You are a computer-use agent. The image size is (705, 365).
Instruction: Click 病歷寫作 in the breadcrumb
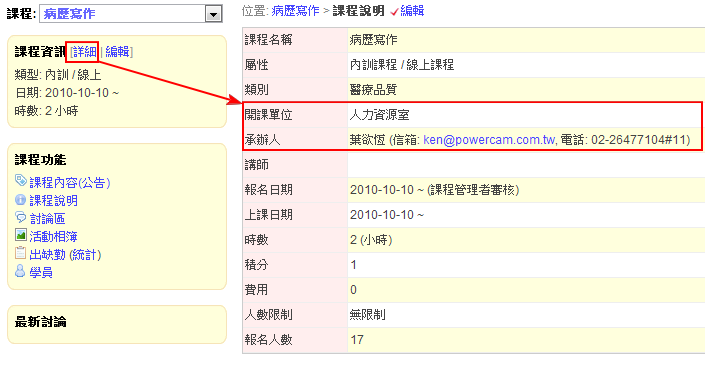[295, 11]
